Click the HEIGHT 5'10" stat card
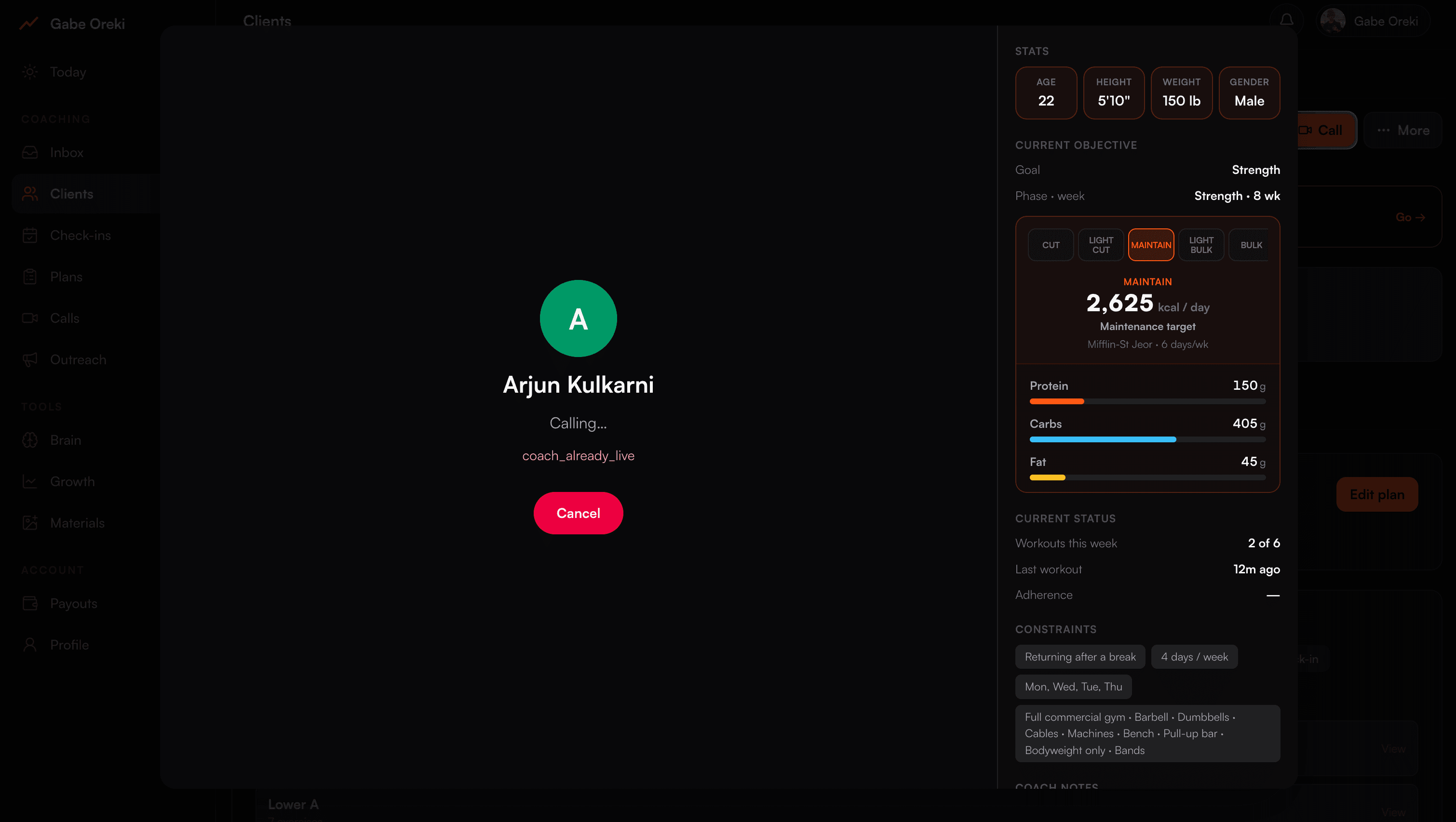Image resolution: width=1456 pixels, height=822 pixels. point(1114,93)
